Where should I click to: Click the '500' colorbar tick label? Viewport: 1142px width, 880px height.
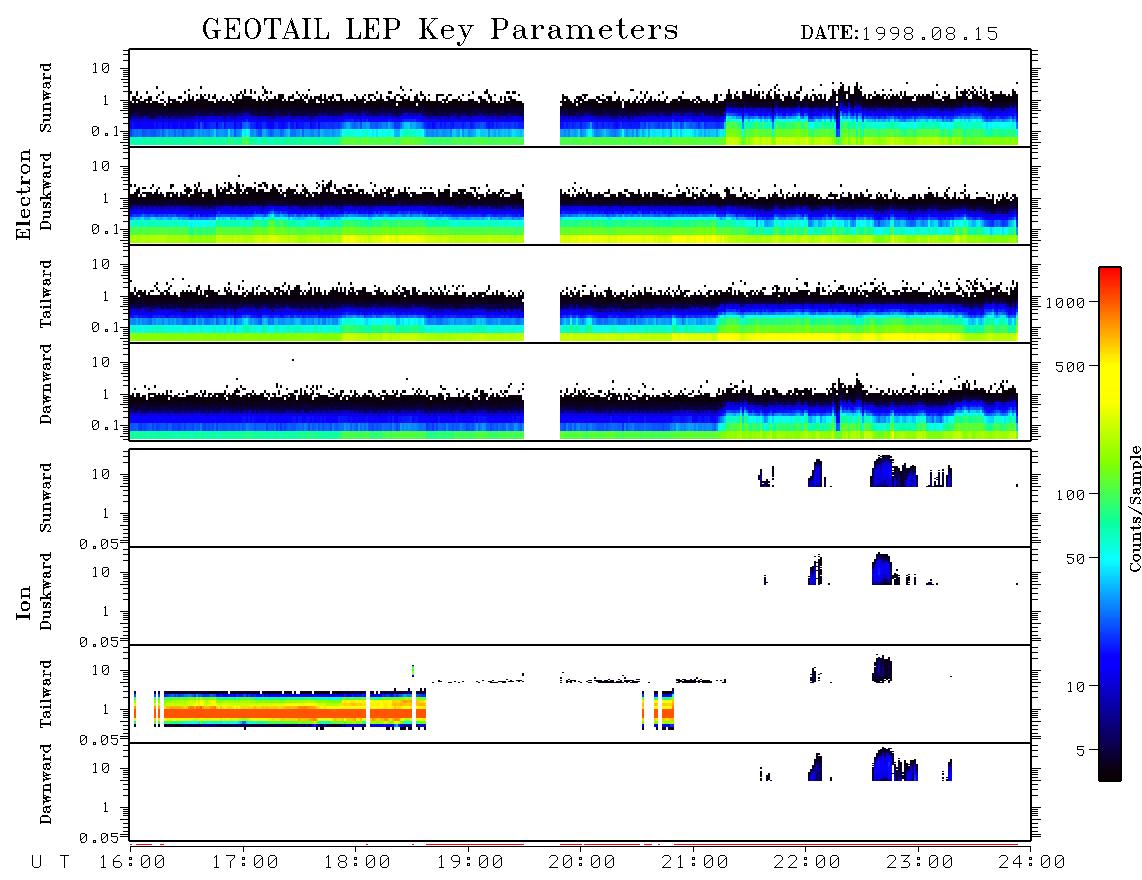click(1071, 366)
